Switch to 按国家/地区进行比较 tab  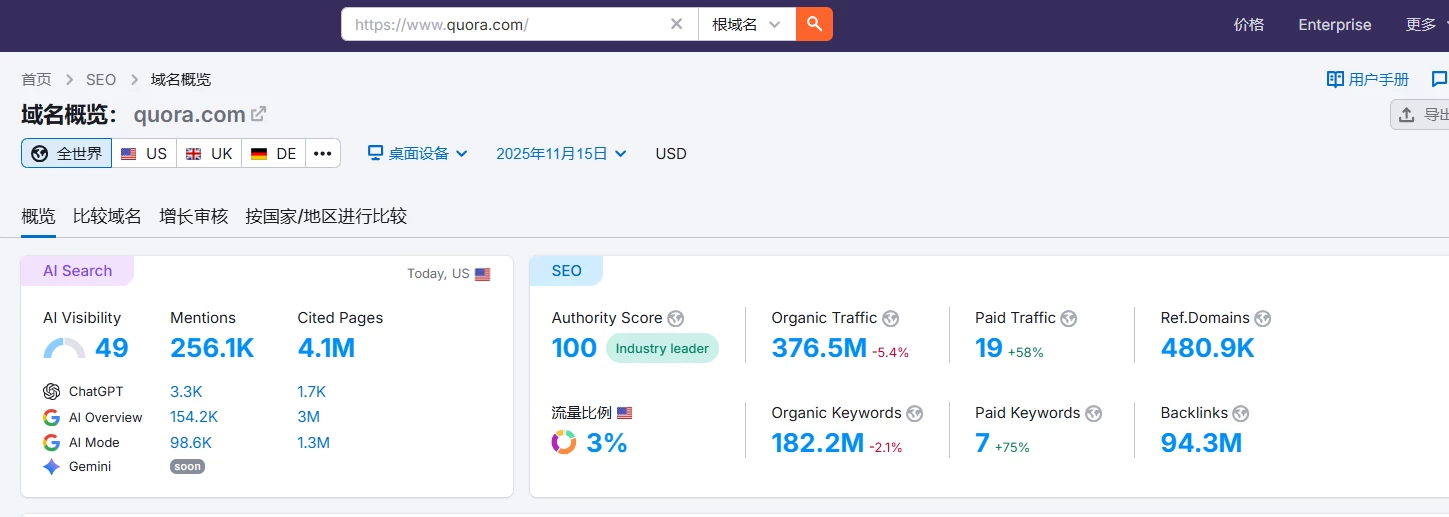click(326, 216)
